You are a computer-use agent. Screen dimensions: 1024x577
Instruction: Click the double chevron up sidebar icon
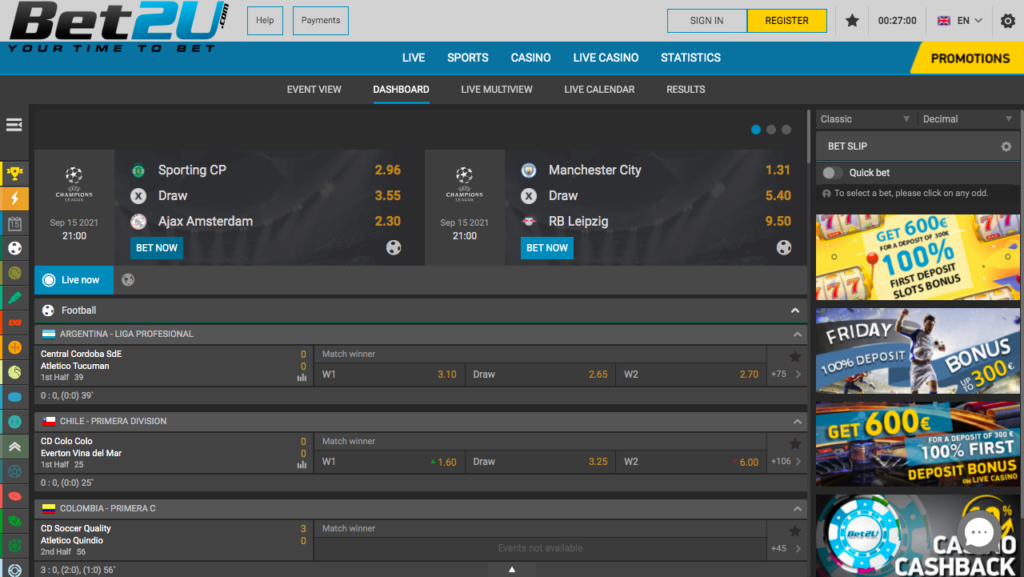click(x=14, y=446)
